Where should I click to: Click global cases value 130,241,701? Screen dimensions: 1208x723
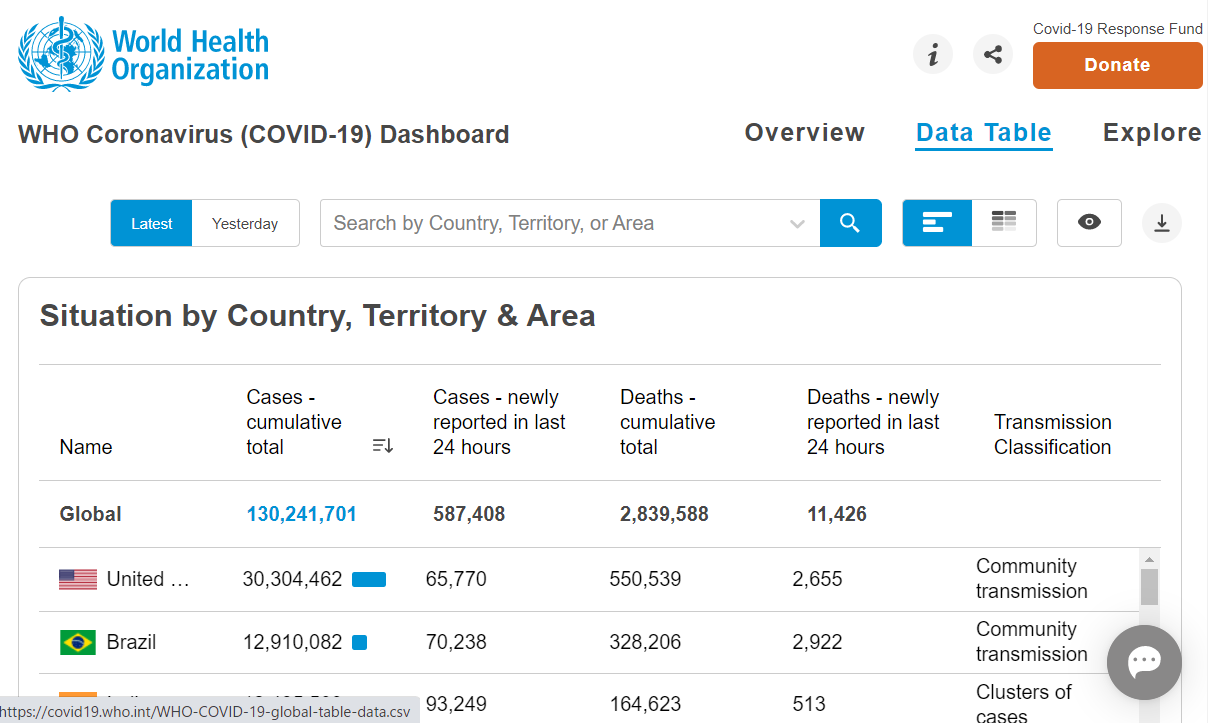pyautogui.click(x=302, y=514)
